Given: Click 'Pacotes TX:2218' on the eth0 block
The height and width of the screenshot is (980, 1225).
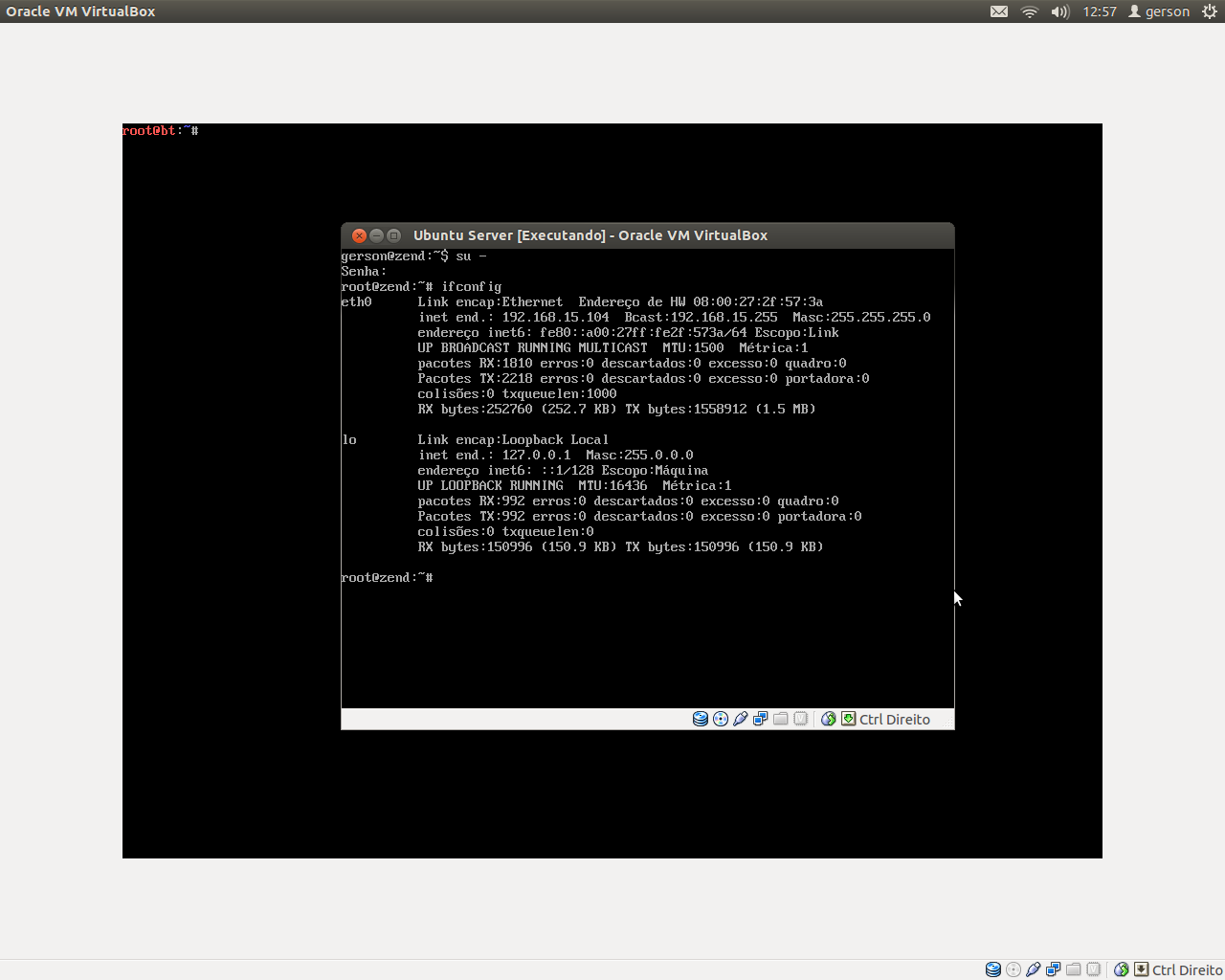Looking at the screenshot, I should click(475, 379).
